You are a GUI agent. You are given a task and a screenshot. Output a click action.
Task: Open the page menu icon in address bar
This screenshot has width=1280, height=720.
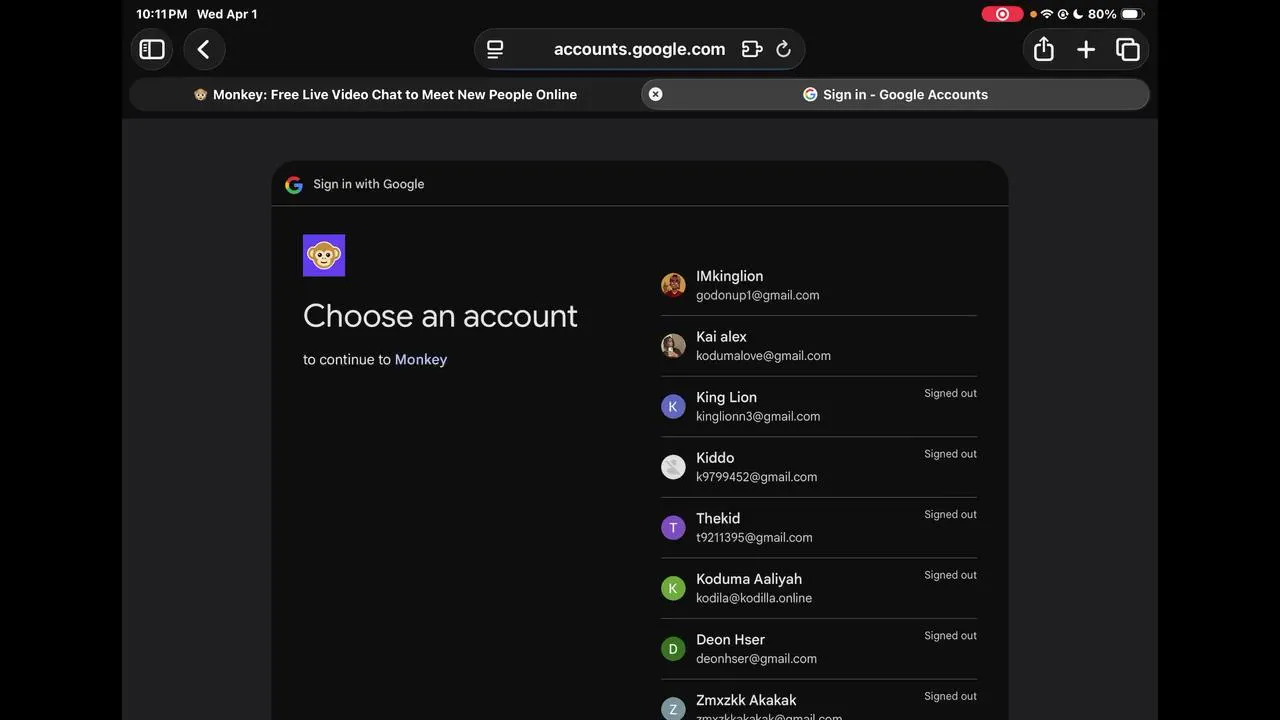[x=495, y=49]
